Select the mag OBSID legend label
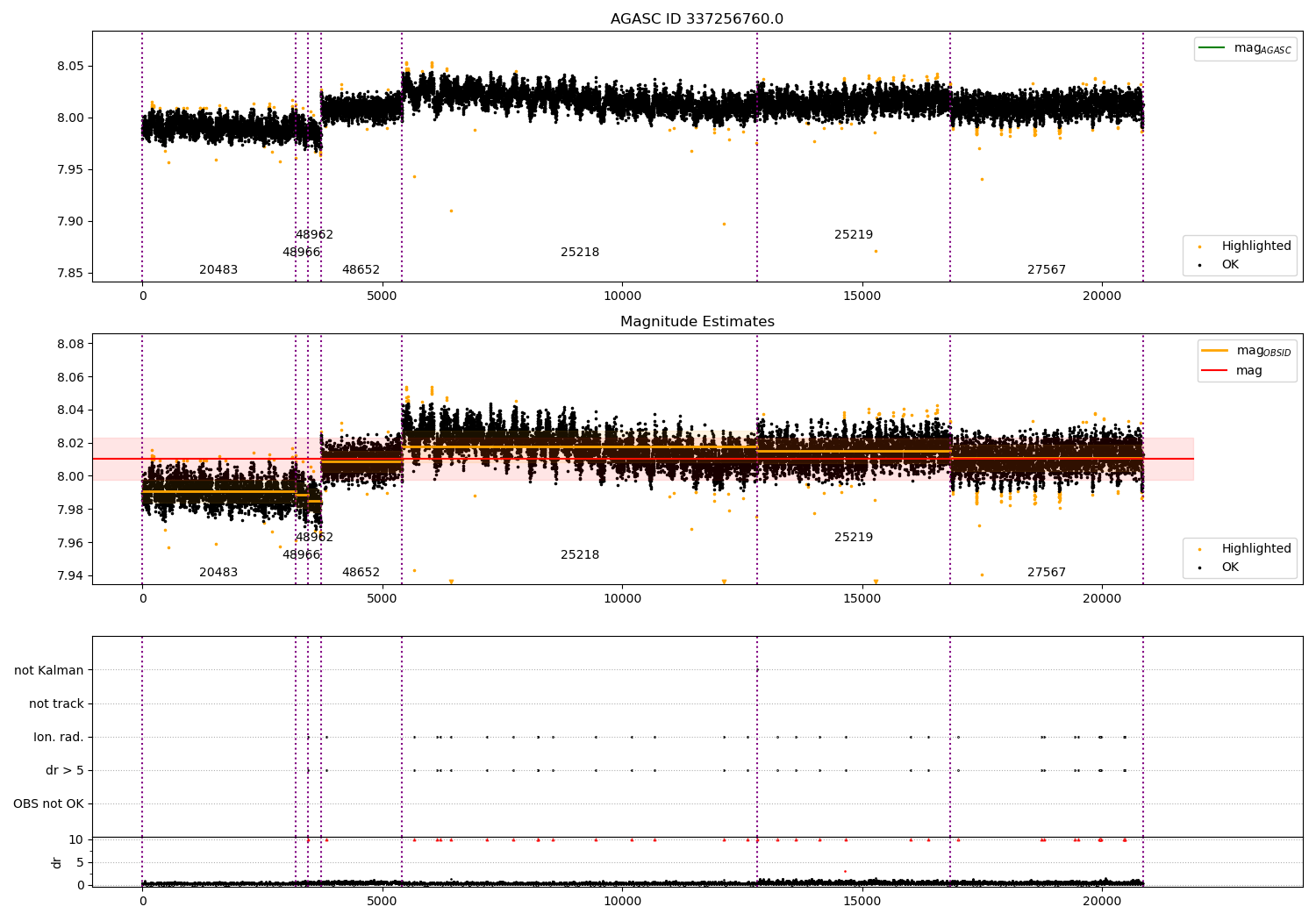 (x=1263, y=351)
